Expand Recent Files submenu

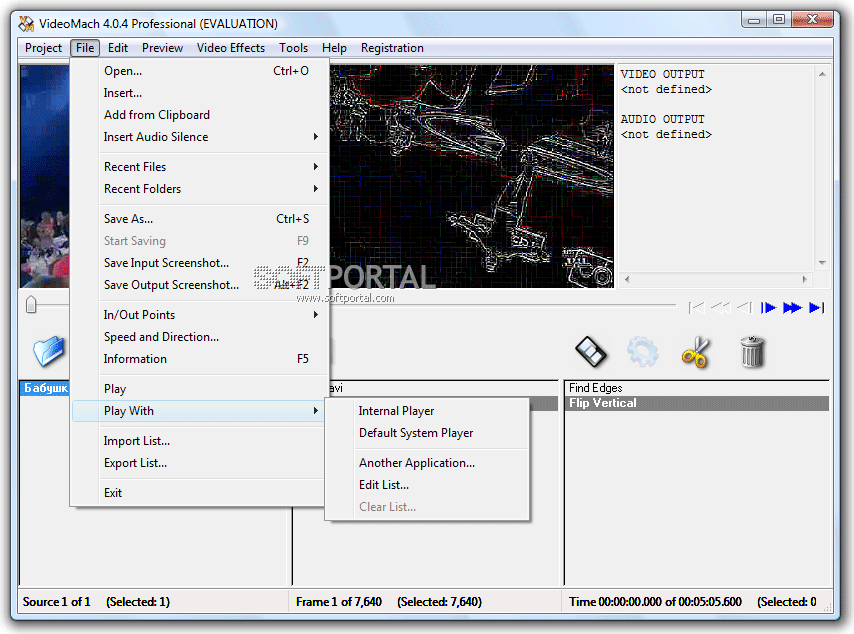point(200,167)
